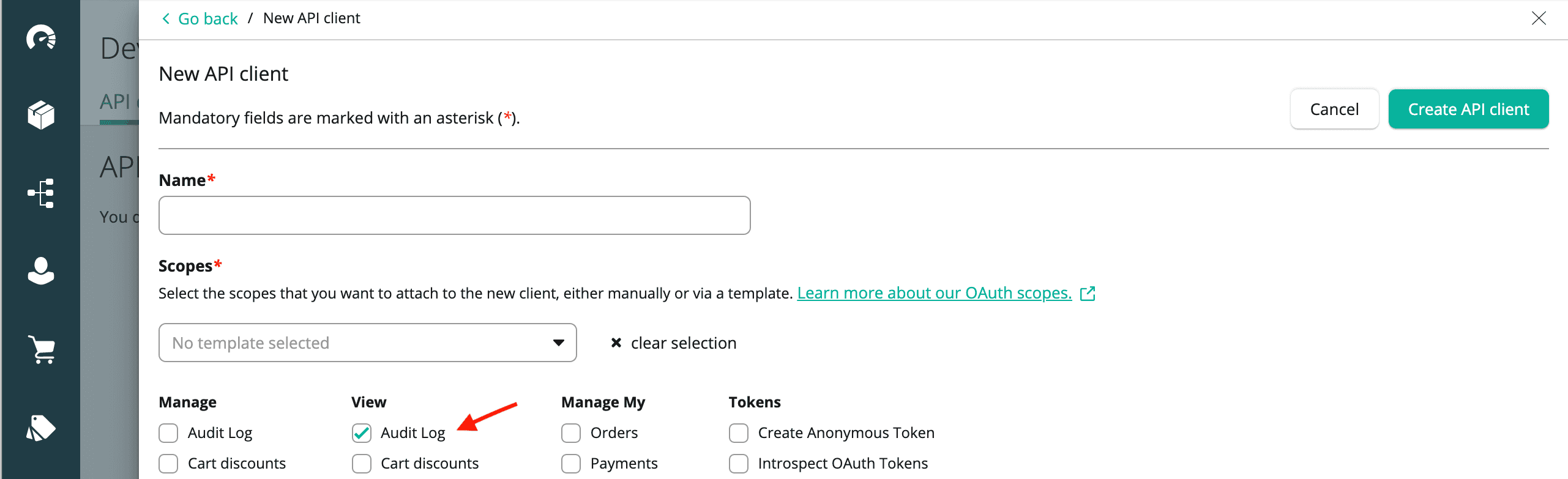The width and height of the screenshot is (1568, 479).
Task: Open the Products box icon in sidebar
Action: click(41, 115)
